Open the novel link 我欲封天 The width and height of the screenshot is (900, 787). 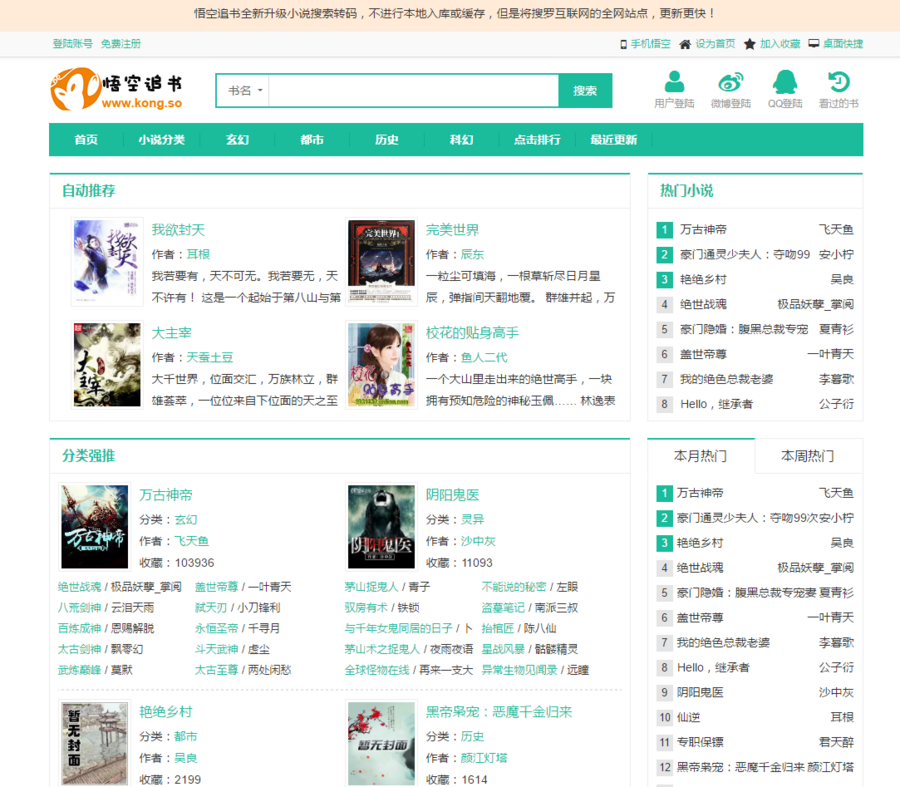[x=178, y=230]
